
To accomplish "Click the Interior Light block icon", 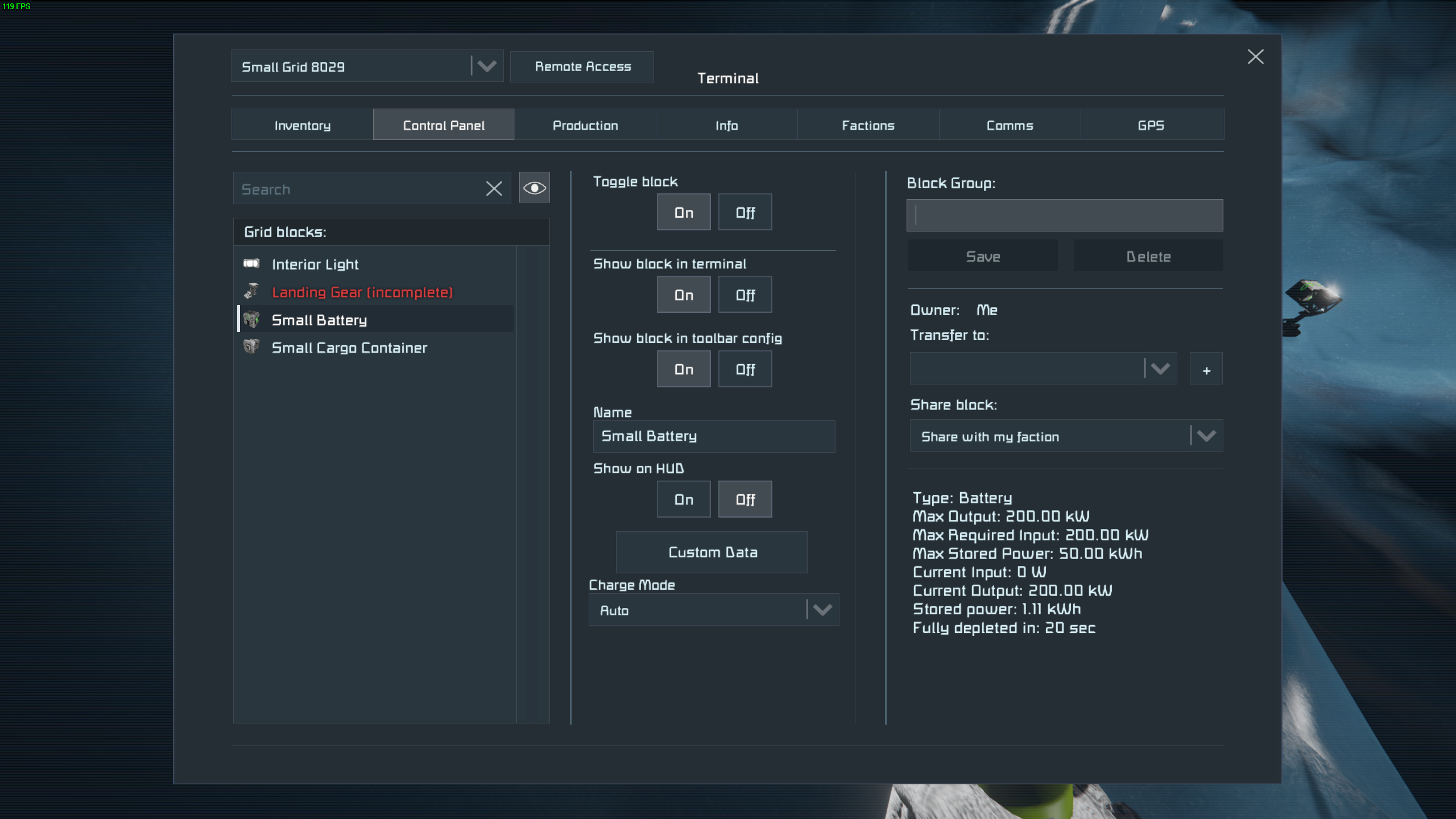I will [251, 263].
